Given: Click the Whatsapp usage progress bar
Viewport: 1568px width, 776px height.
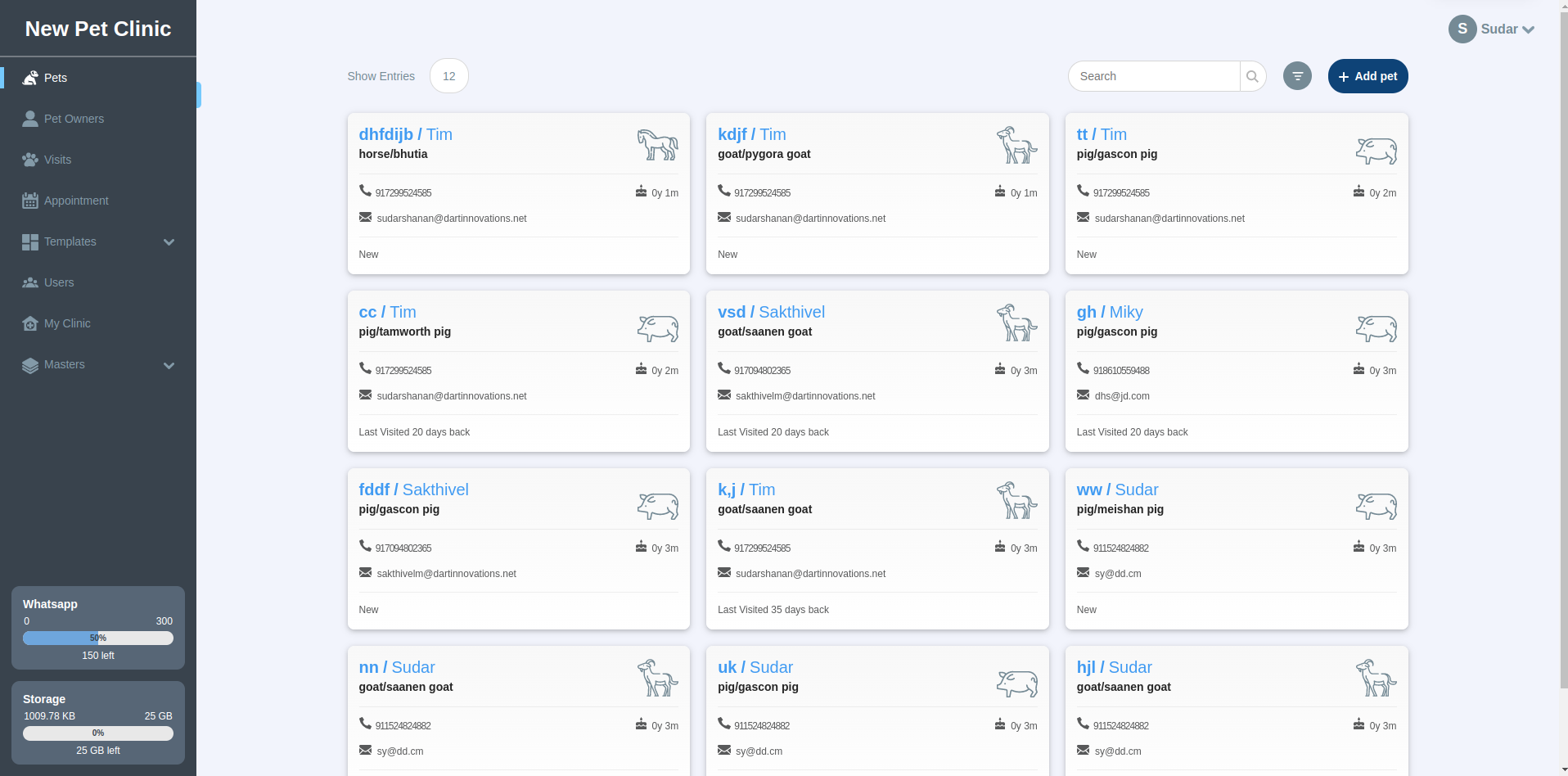Looking at the screenshot, I should pos(98,638).
